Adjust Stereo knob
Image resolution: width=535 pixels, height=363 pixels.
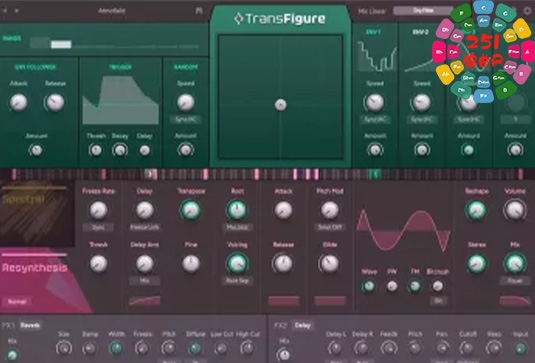click(476, 264)
